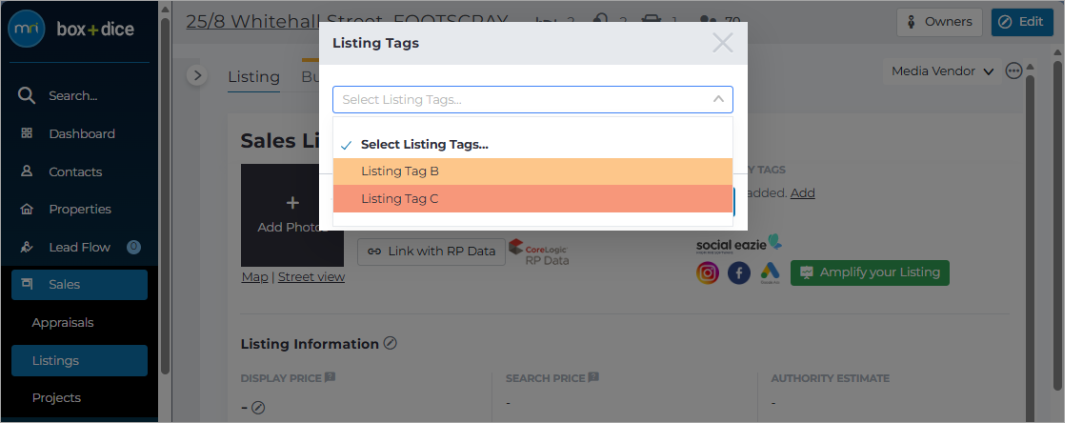This screenshot has height=423, width=1066.
Task: Click the display price edit icon
Action: tap(258, 408)
